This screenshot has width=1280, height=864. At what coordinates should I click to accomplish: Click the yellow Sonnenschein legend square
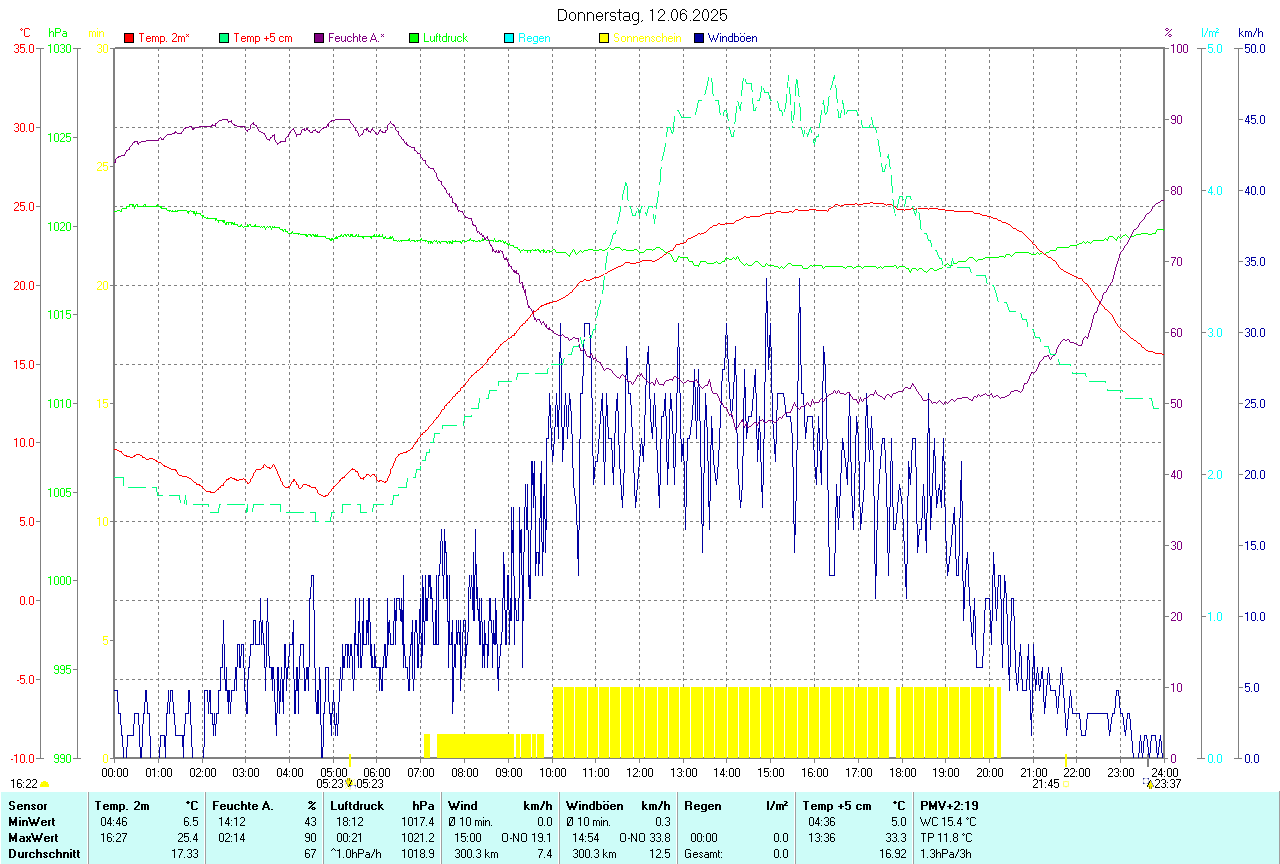click(x=604, y=38)
